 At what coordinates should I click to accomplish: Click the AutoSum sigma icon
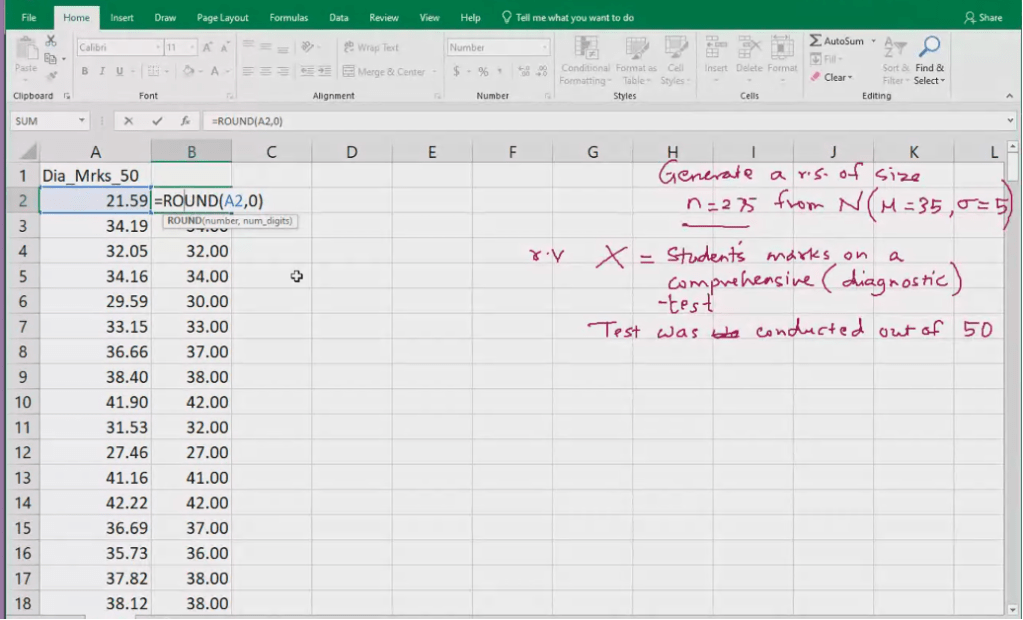pos(816,41)
